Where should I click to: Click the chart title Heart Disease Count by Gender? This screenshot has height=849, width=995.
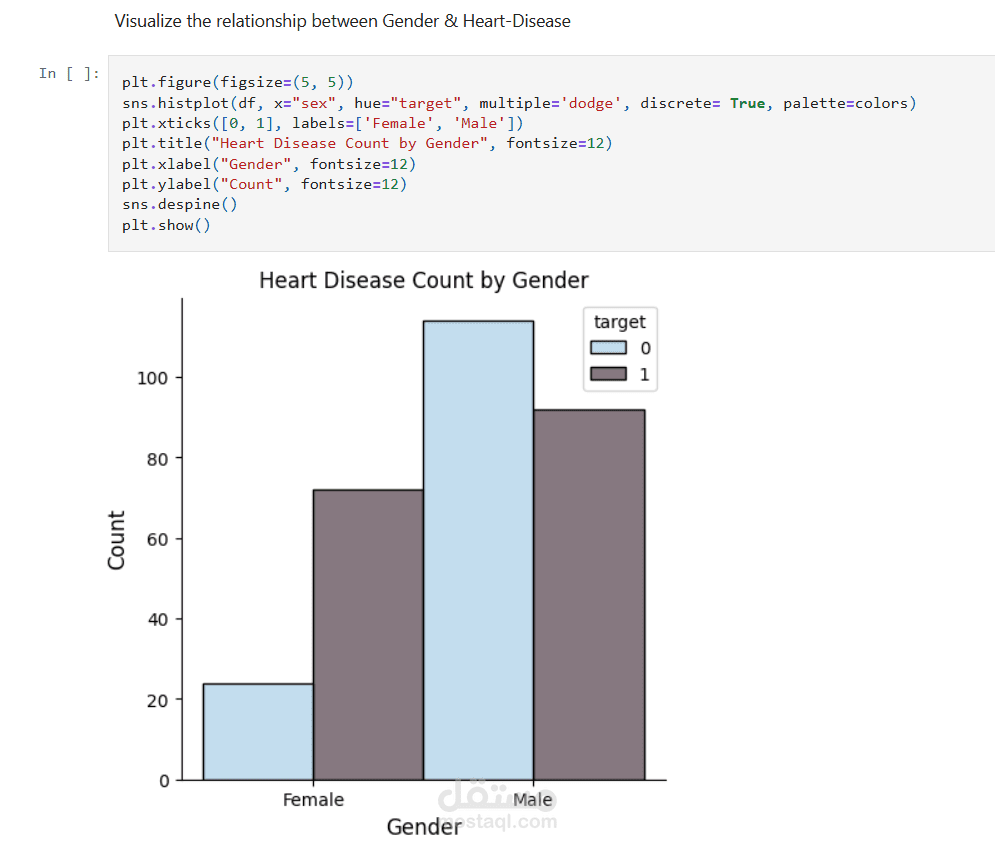[x=424, y=281]
